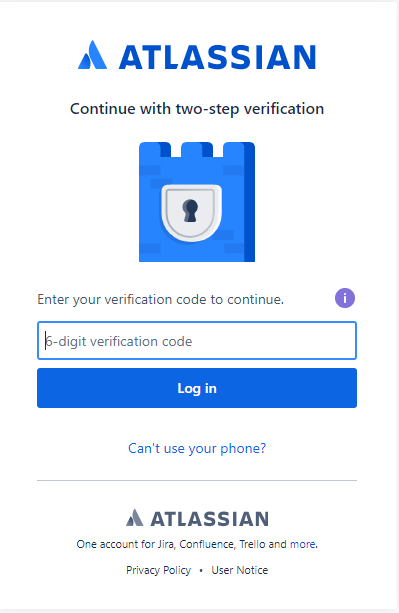Image resolution: width=399 pixels, height=613 pixels.
Task: Open the "Can't use your phone?" link
Action: 197,448
